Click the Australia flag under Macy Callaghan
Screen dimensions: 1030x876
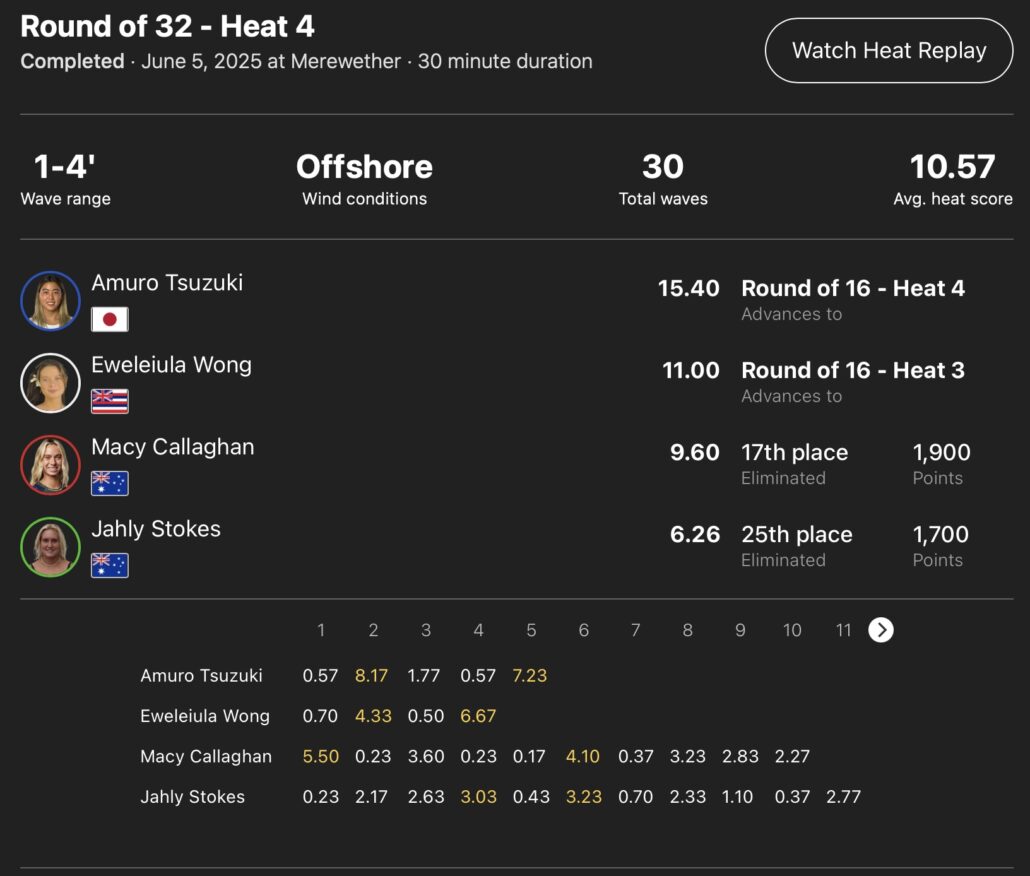pyautogui.click(x=110, y=483)
